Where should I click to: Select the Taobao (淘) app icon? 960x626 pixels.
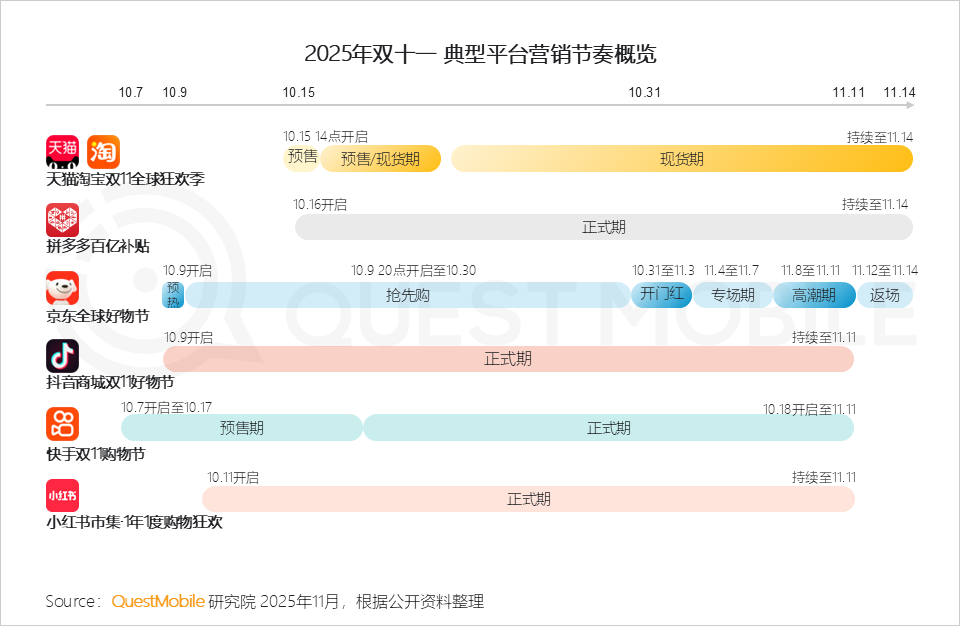104,151
